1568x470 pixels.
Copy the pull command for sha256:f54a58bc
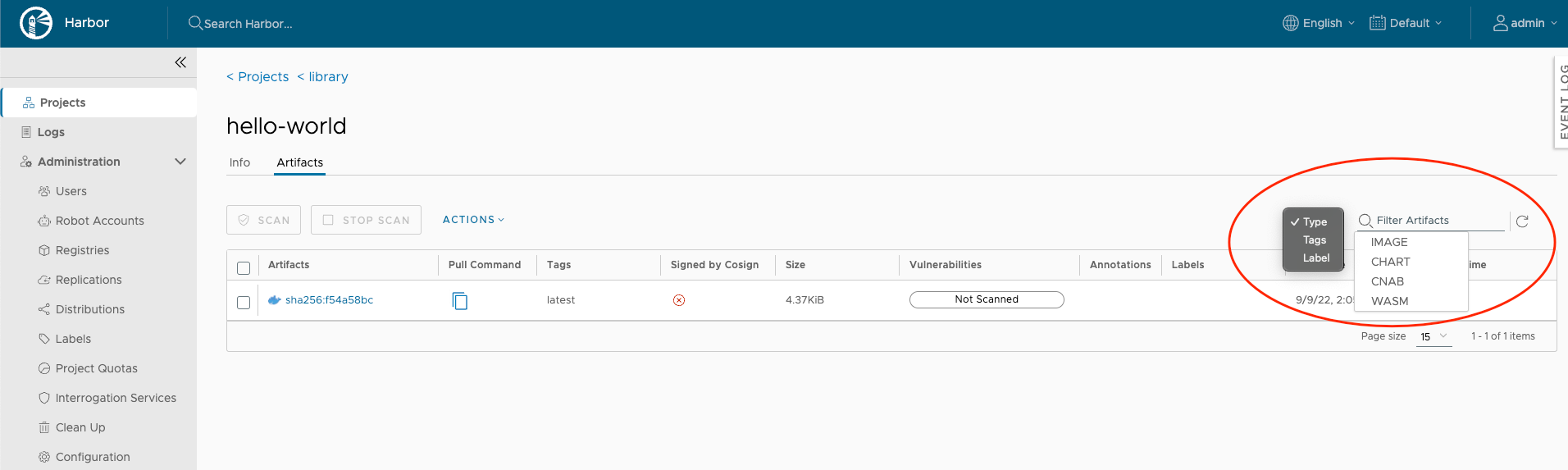[460, 301]
